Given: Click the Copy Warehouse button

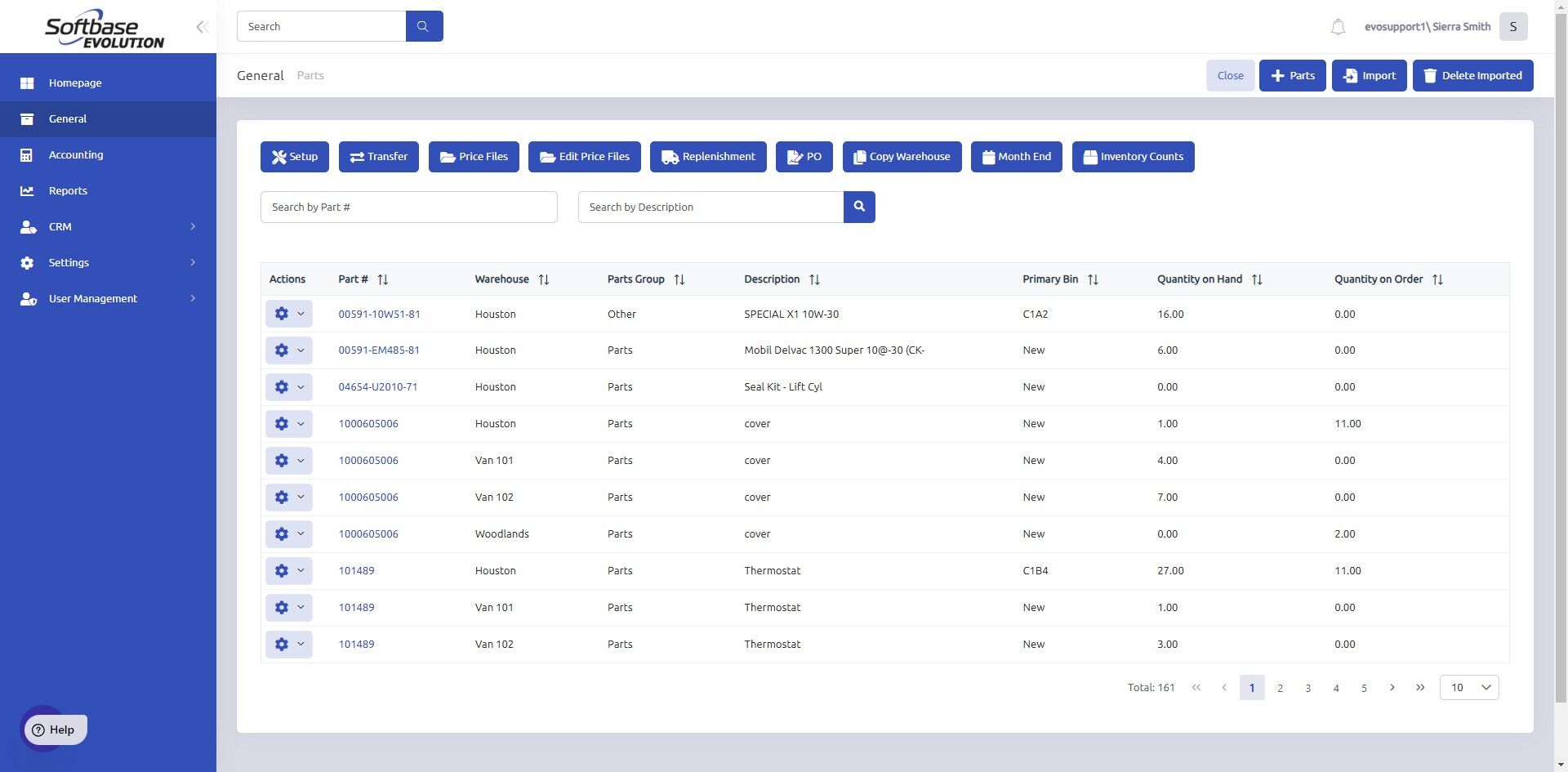Looking at the screenshot, I should (902, 157).
